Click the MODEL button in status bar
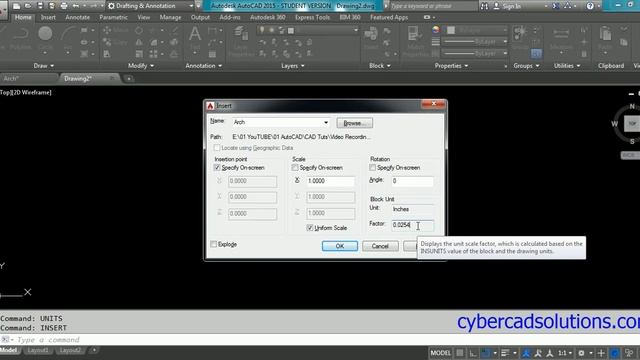This screenshot has width=640, height=360. coord(440,353)
